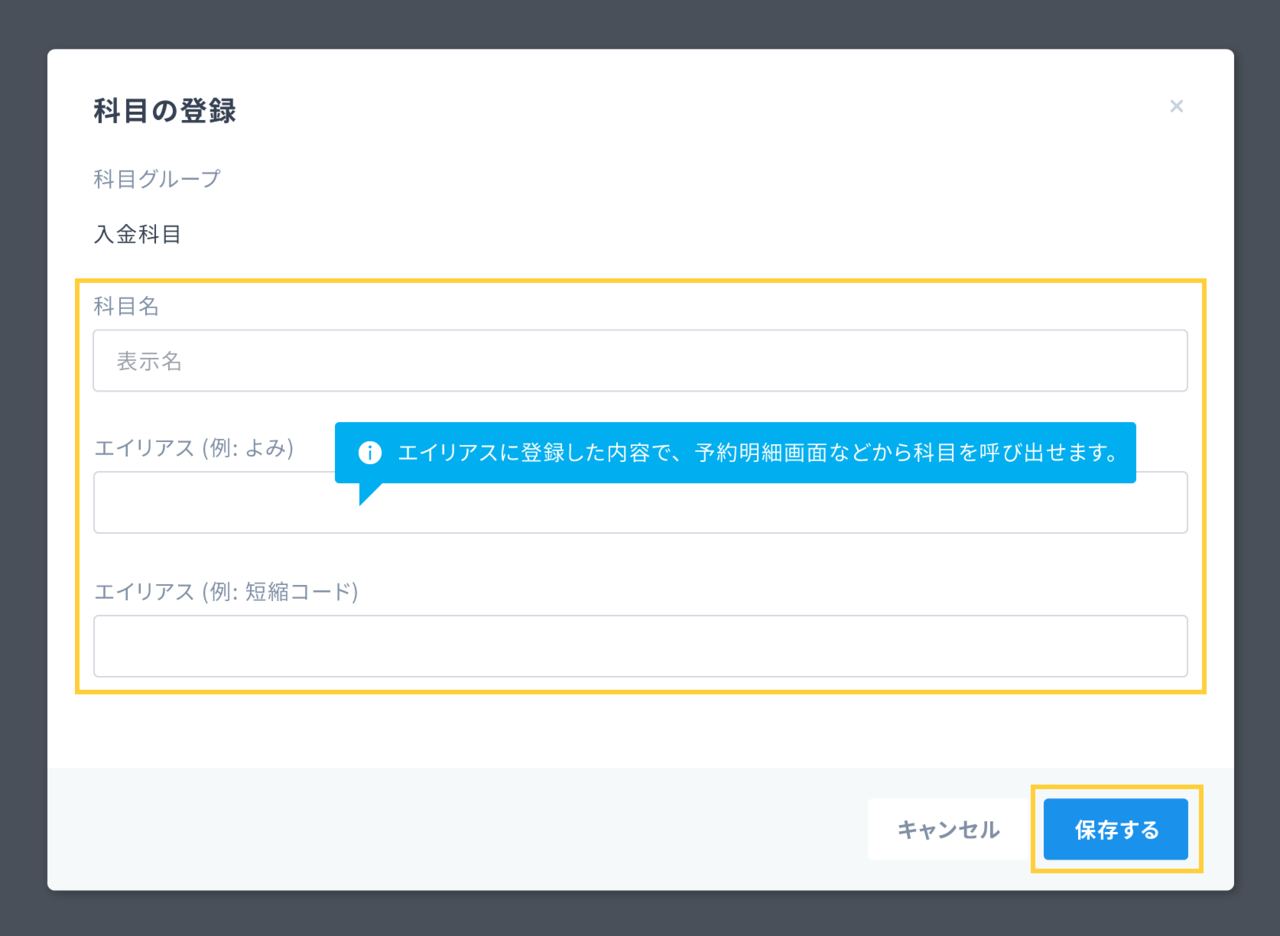The height and width of the screenshot is (936, 1280).
Task: Select the エイリアス (例: 短縮コード) input box
Action: tap(640, 646)
